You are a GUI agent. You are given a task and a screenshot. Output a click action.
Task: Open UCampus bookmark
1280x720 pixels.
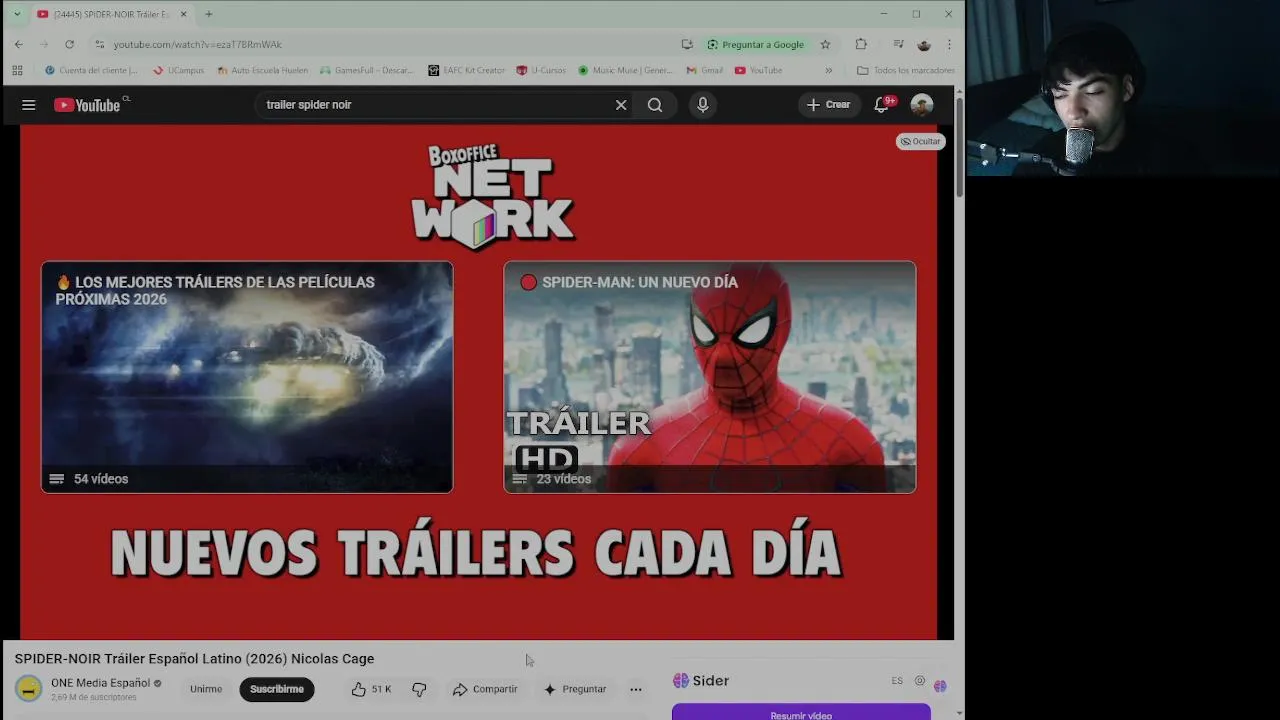pos(178,70)
